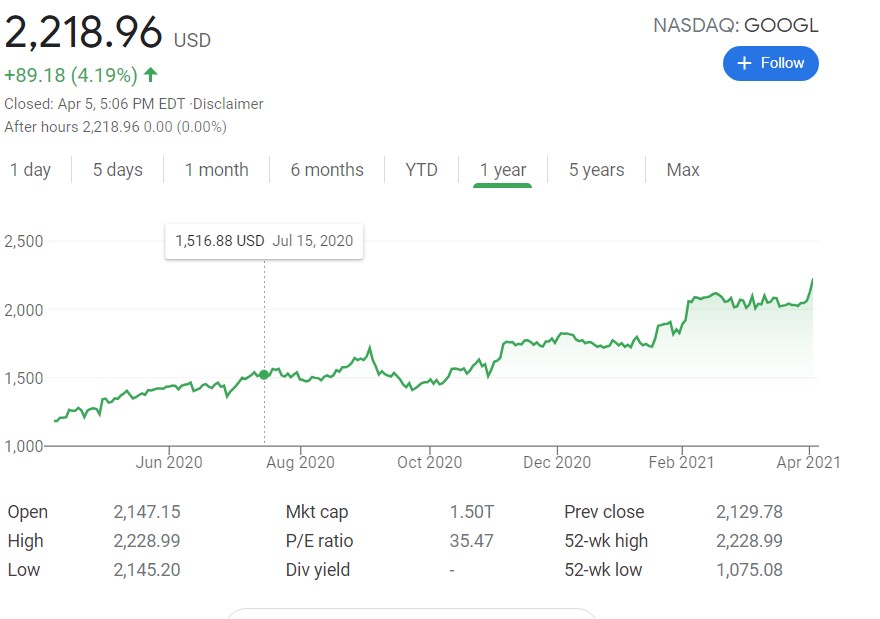The height and width of the screenshot is (619, 880).
Task: Click the green up arrow icon
Action: point(151,74)
